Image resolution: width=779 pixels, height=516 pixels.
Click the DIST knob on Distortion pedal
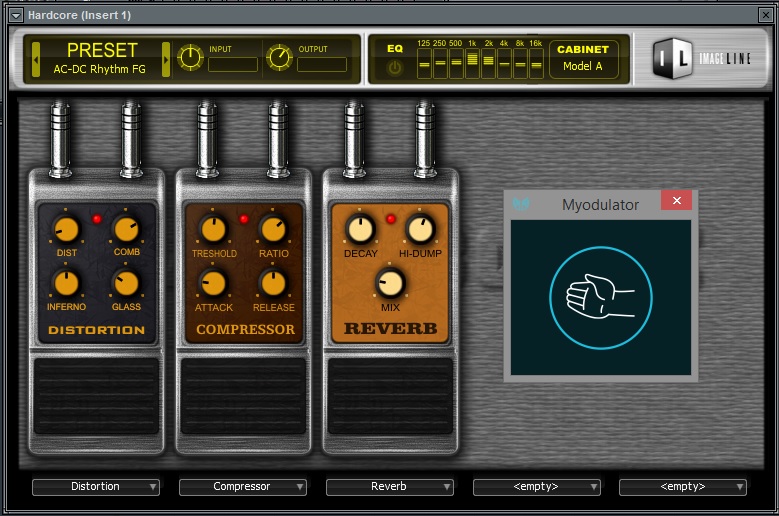tap(66, 229)
